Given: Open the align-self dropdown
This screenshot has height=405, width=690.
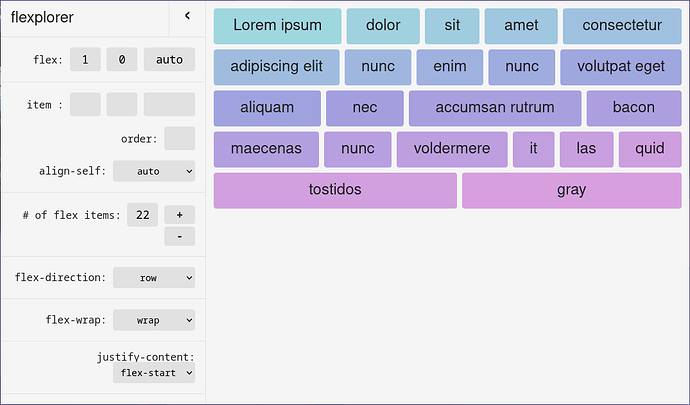Looking at the screenshot, I should (x=154, y=171).
